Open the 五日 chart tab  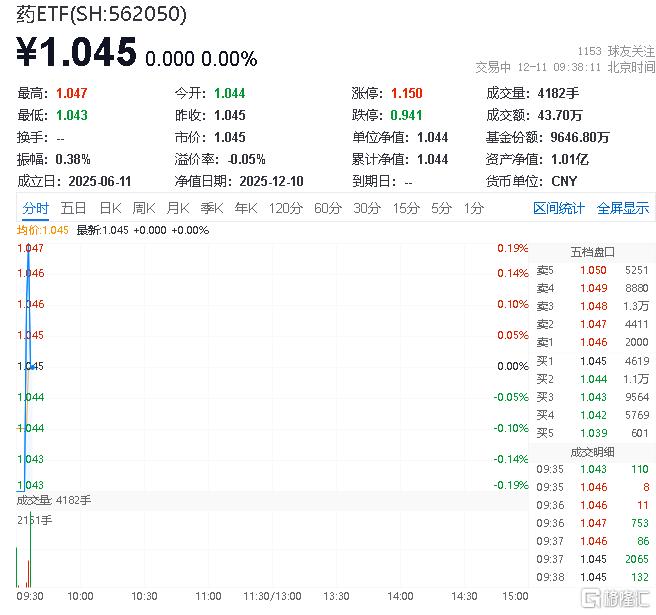coord(73,208)
